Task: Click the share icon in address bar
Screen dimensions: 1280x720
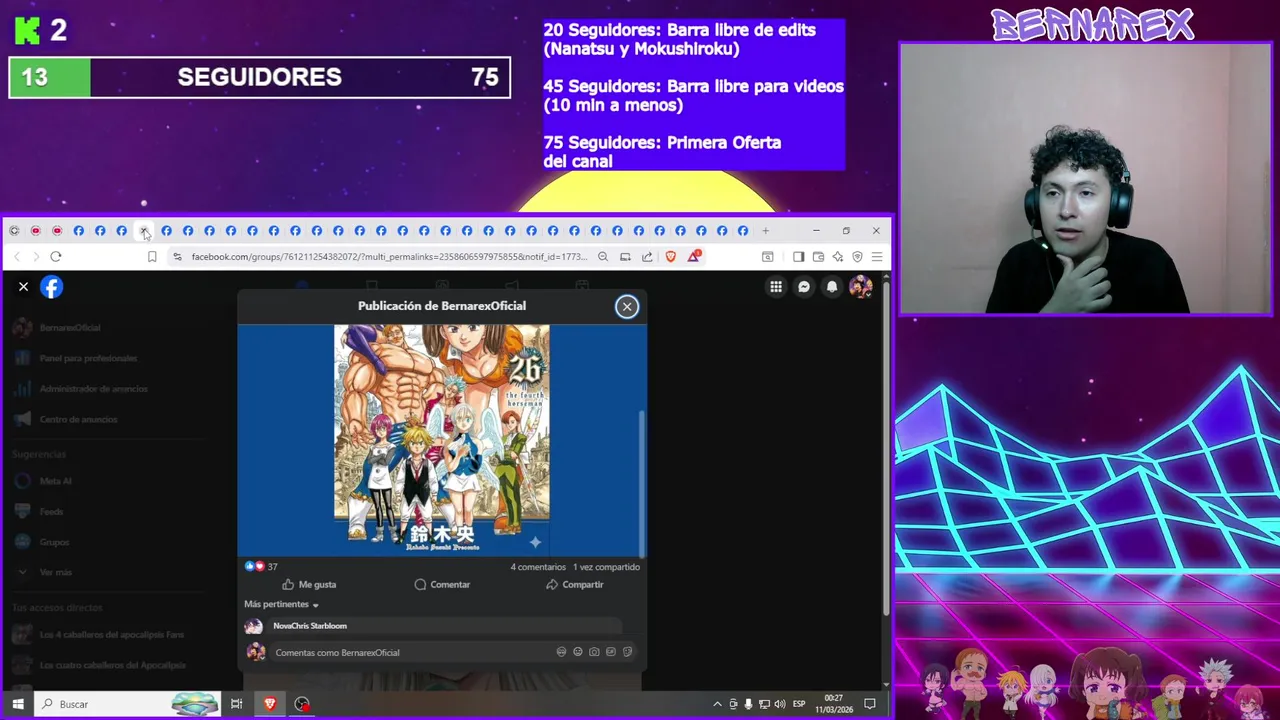Action: coord(647,257)
